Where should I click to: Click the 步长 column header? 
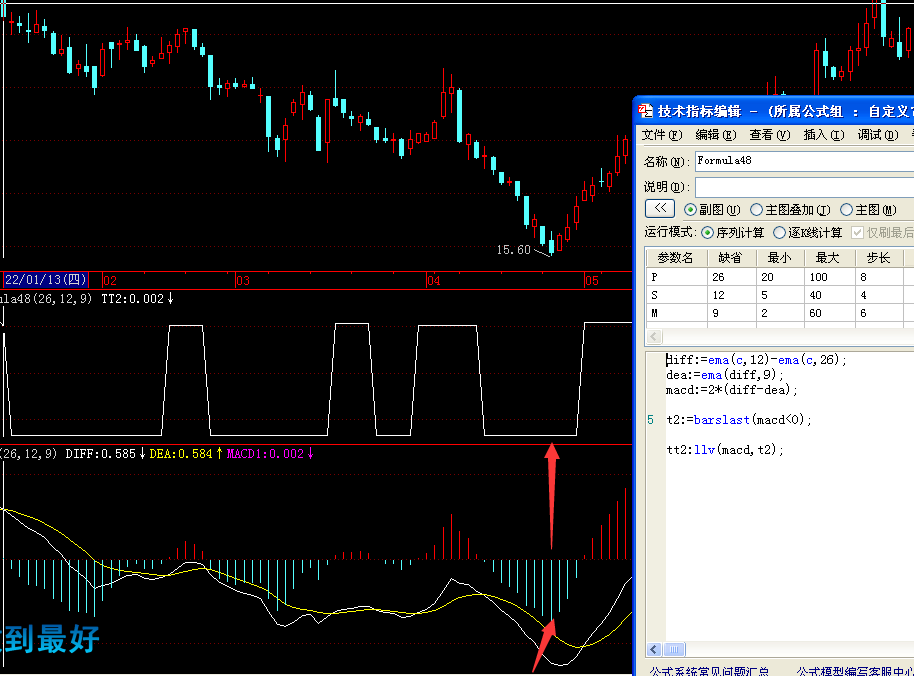click(879, 258)
